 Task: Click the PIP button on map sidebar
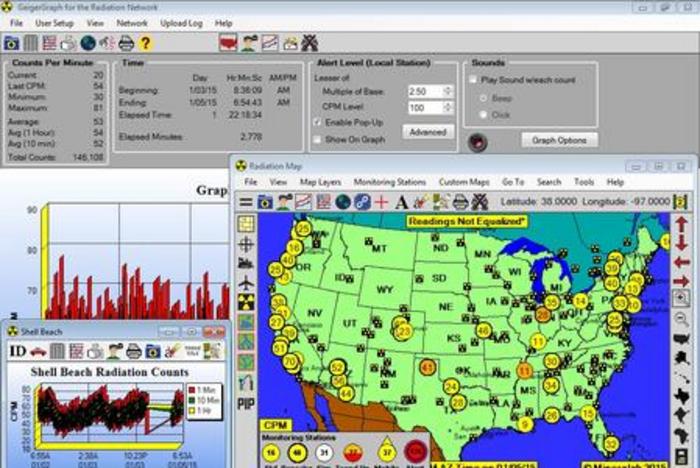tap(246, 404)
